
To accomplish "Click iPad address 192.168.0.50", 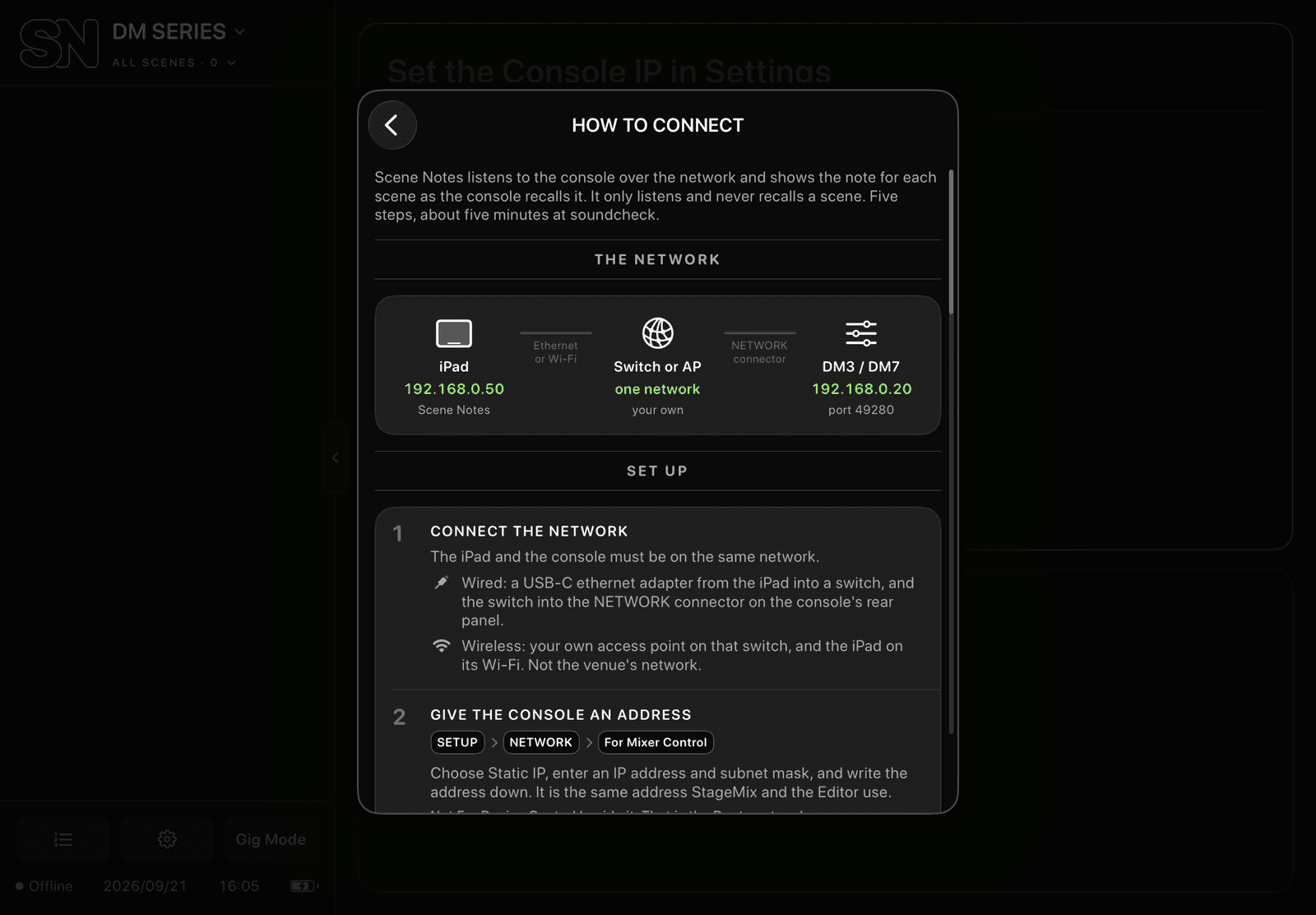I will (x=454, y=389).
